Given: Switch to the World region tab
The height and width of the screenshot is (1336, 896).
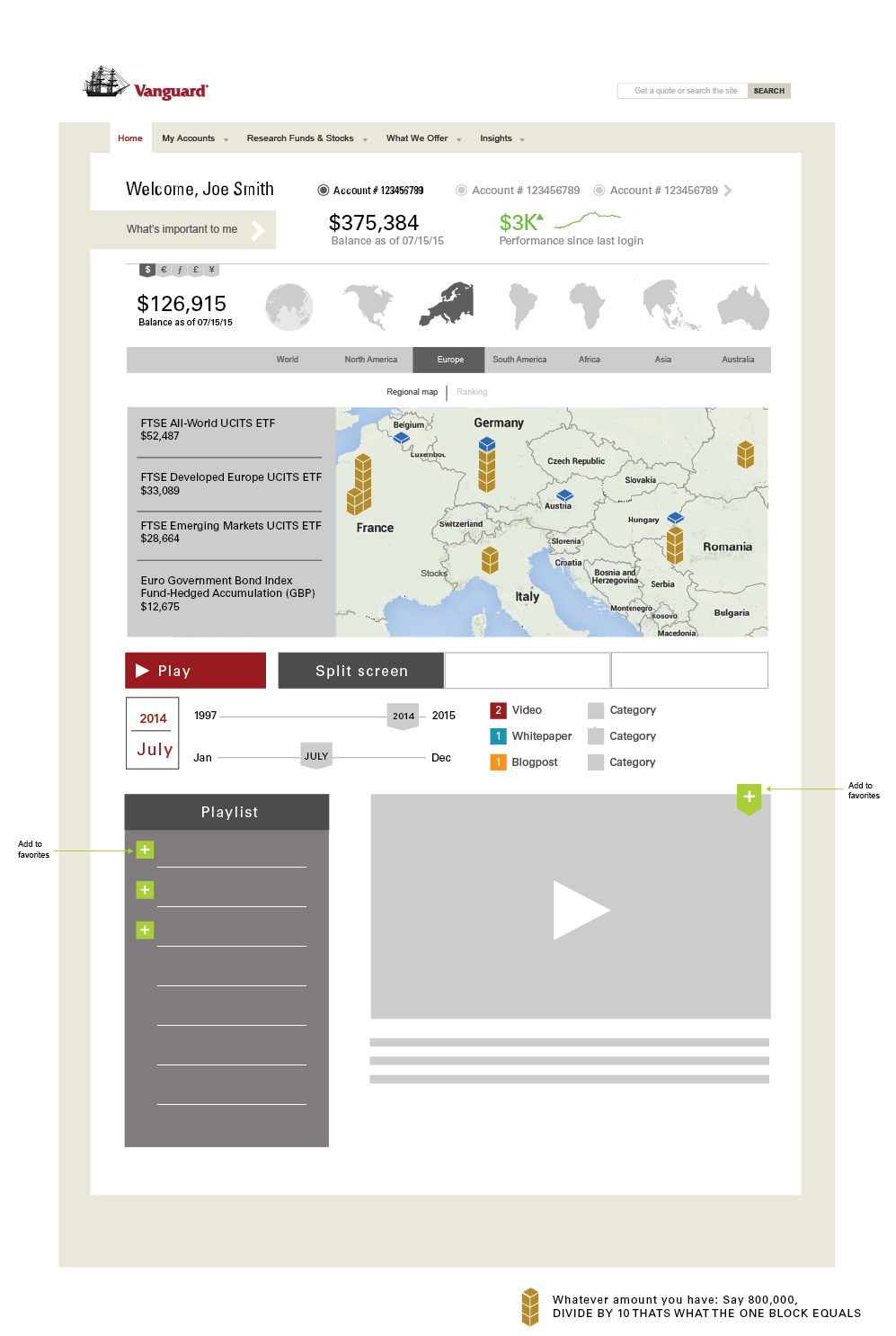Looking at the screenshot, I should [288, 360].
